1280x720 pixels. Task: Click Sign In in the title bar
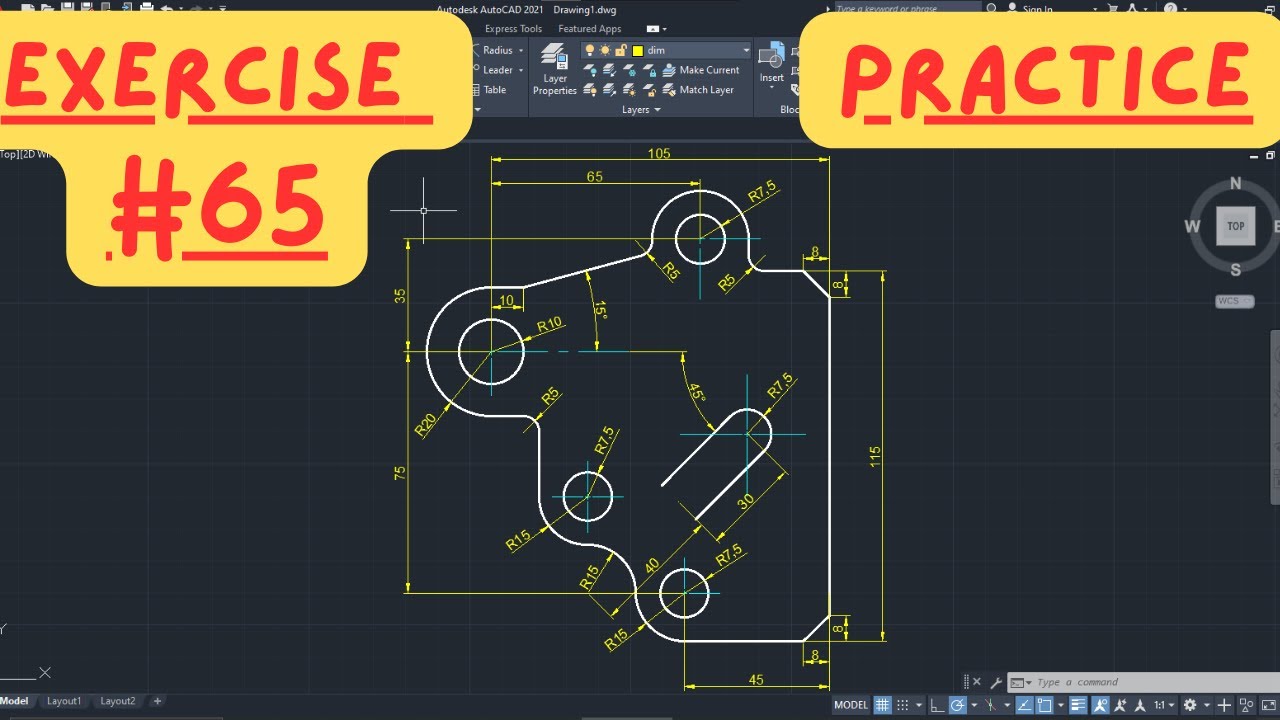click(1038, 9)
